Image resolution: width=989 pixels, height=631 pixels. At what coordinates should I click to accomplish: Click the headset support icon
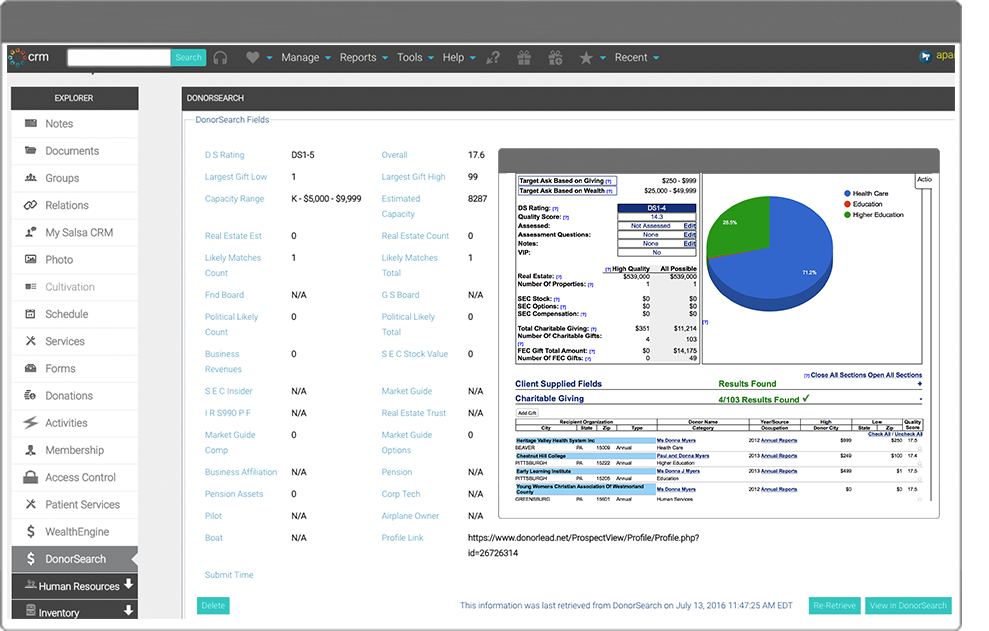(x=220, y=57)
